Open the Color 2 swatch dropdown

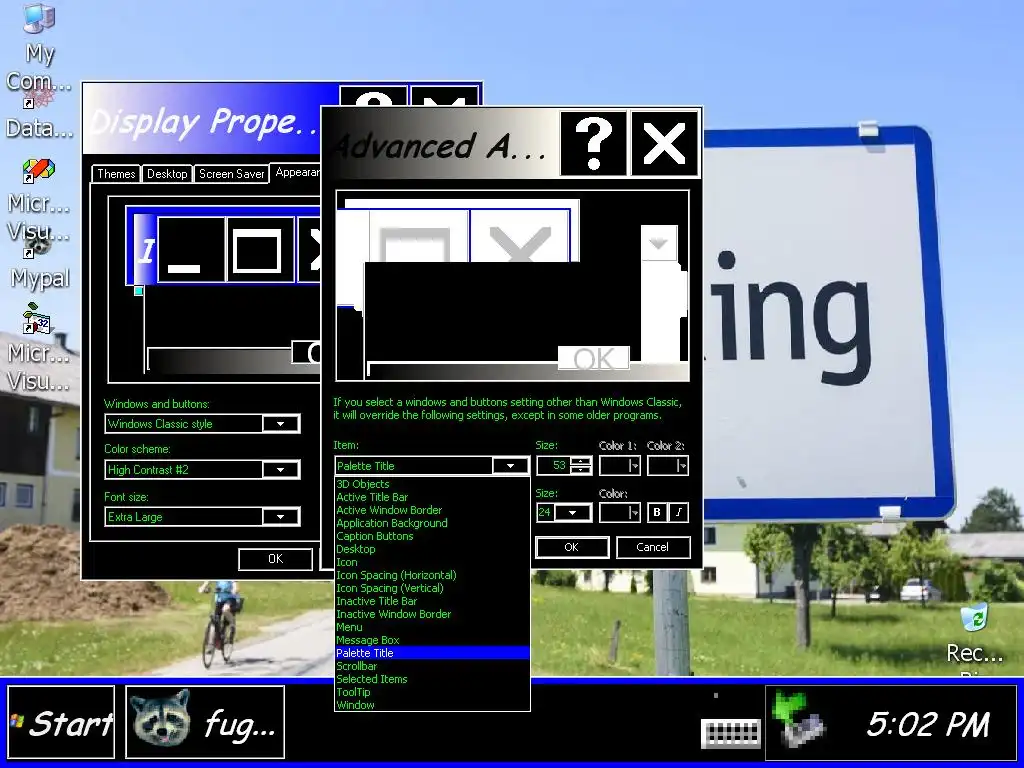(x=668, y=466)
